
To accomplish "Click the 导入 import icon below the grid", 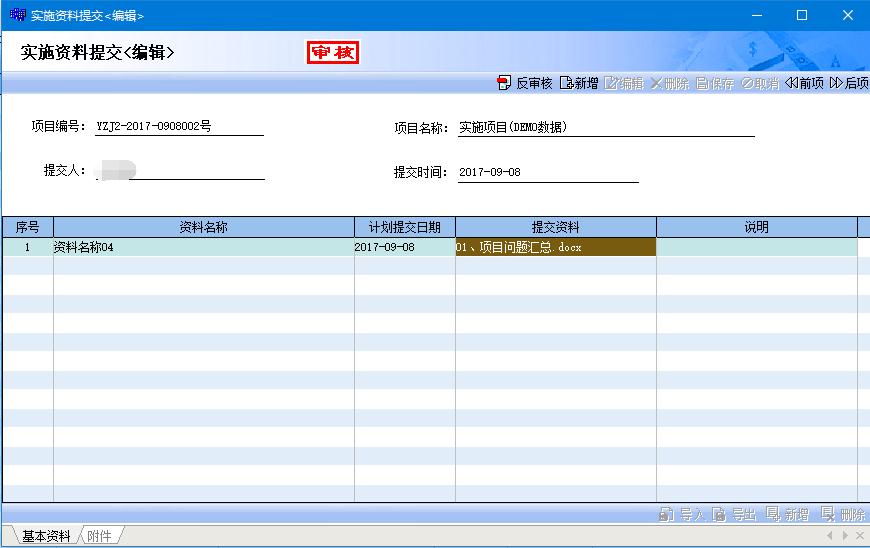I will (x=682, y=515).
